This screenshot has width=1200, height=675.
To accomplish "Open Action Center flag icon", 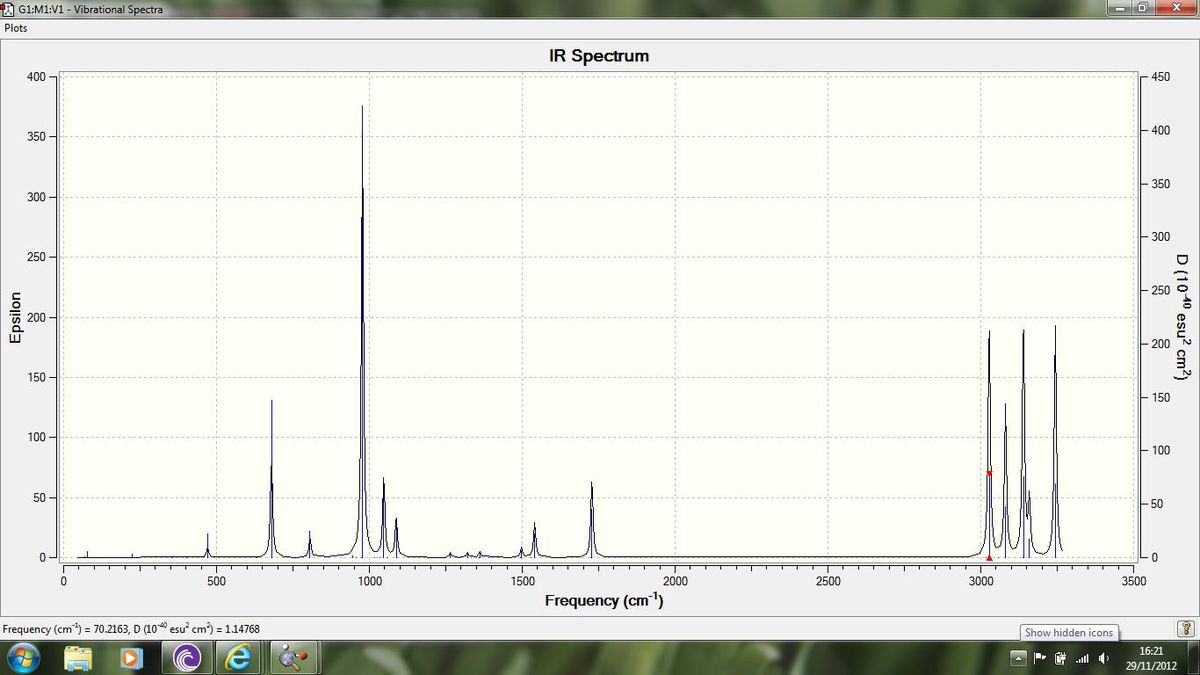I will pyautogui.click(x=1039, y=658).
